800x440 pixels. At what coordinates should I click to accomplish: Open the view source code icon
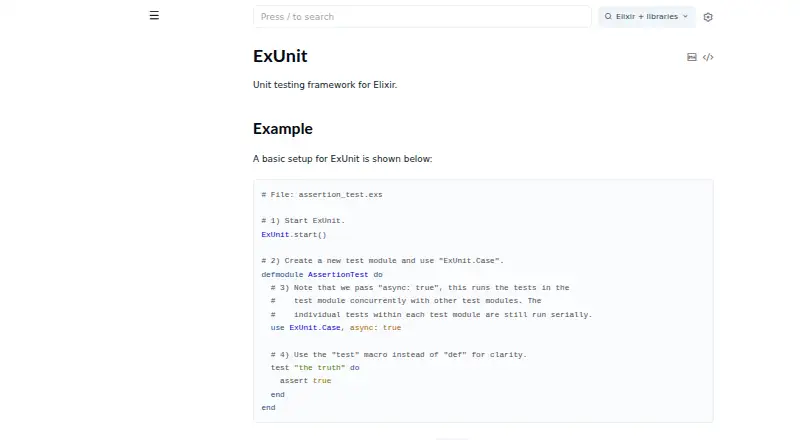click(708, 57)
